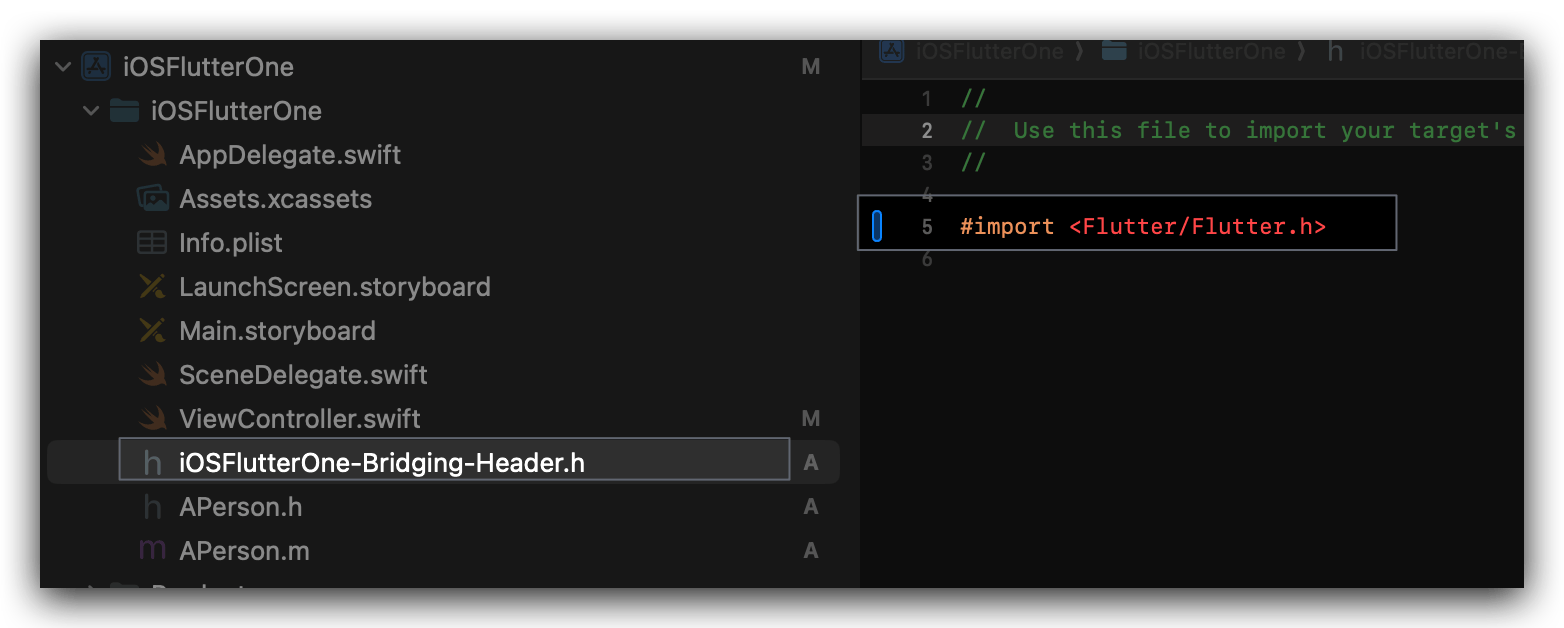Click the Swift icon beside SceneDelegate.swift
Viewport: 1564px width, 628px height.
coord(152,375)
